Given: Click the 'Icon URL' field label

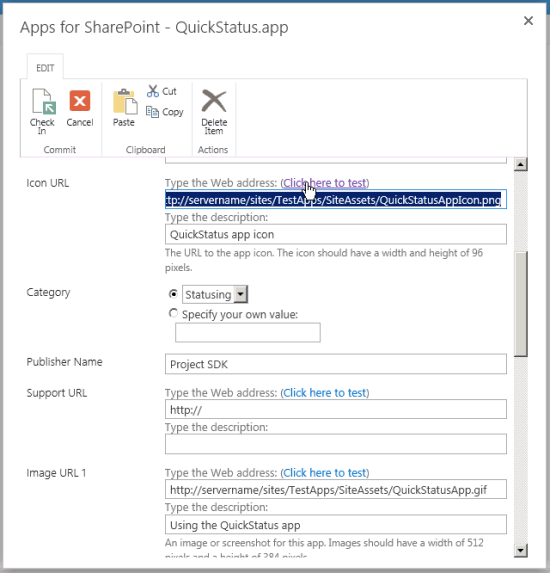Looking at the screenshot, I should click(48, 183).
